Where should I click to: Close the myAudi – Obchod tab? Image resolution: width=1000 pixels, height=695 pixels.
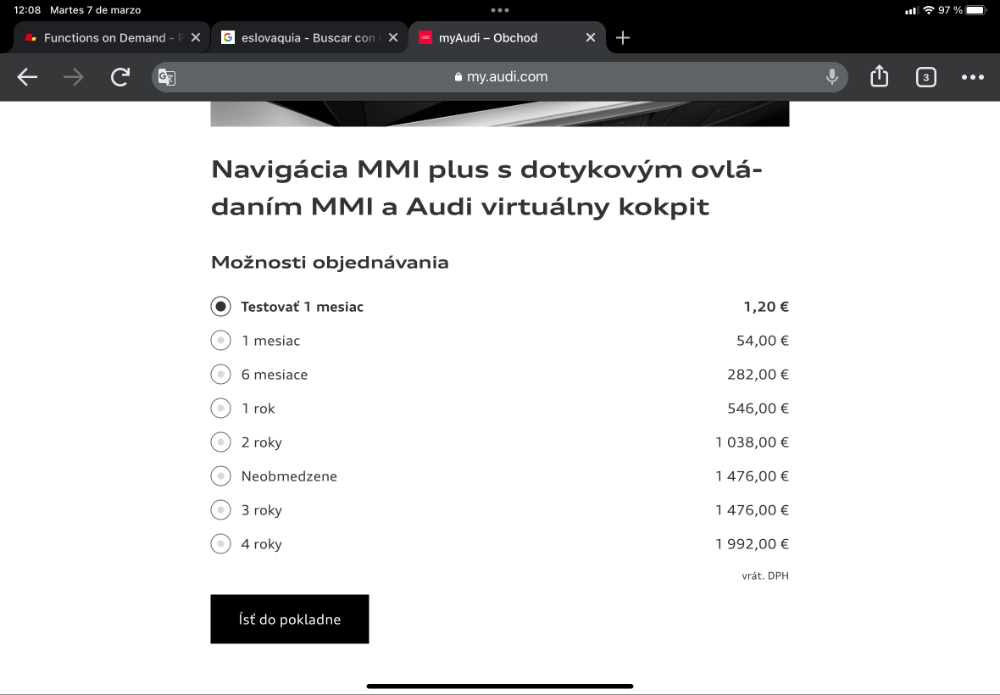pos(591,38)
